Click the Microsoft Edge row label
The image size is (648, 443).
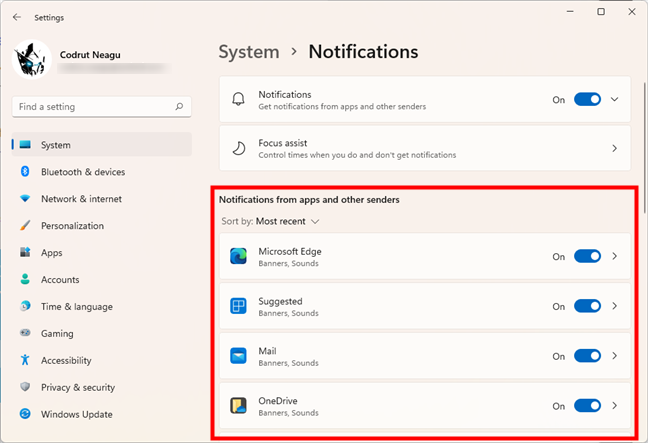pos(290,251)
